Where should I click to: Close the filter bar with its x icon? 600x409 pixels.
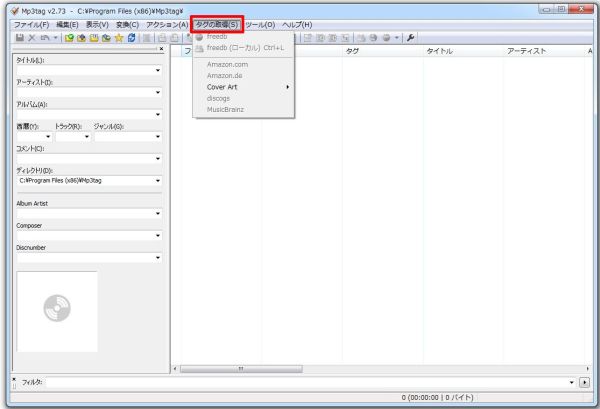click(x=14, y=380)
